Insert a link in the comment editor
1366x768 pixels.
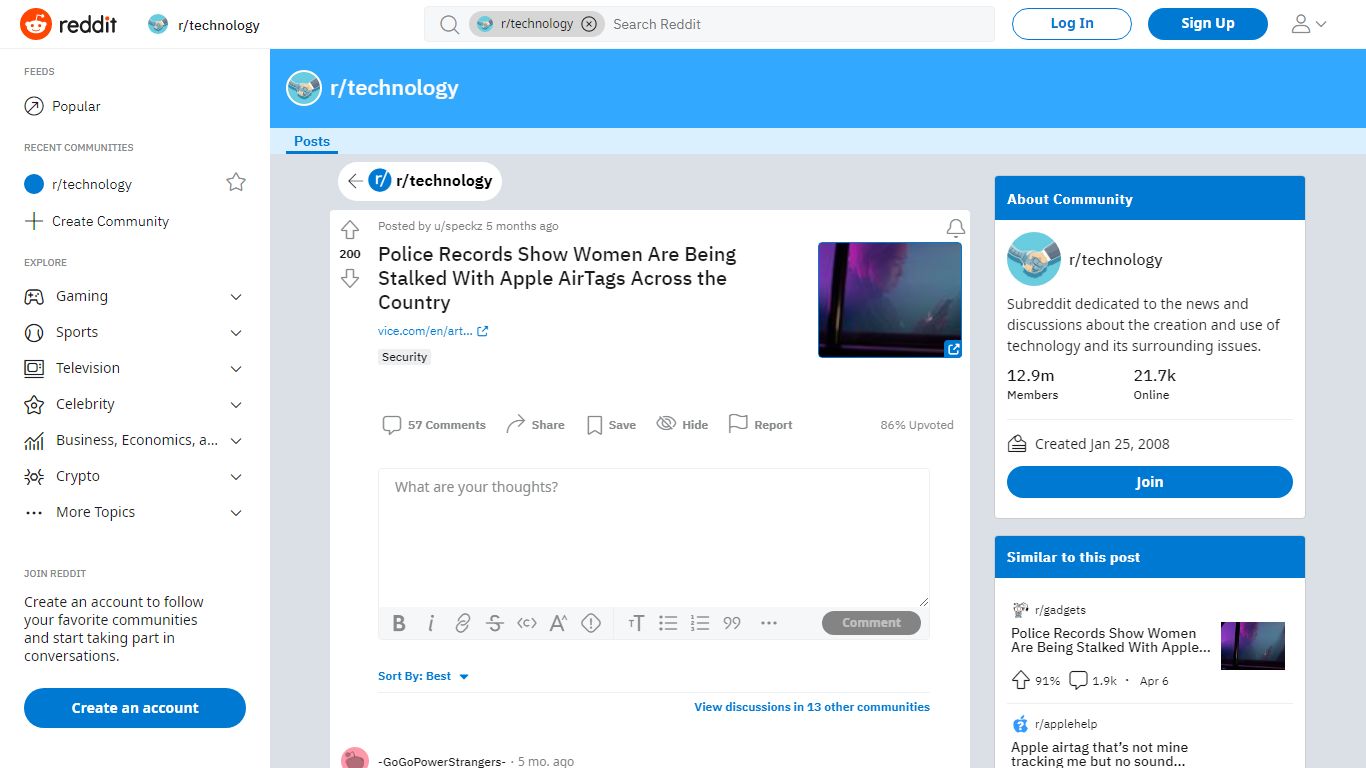(x=463, y=623)
